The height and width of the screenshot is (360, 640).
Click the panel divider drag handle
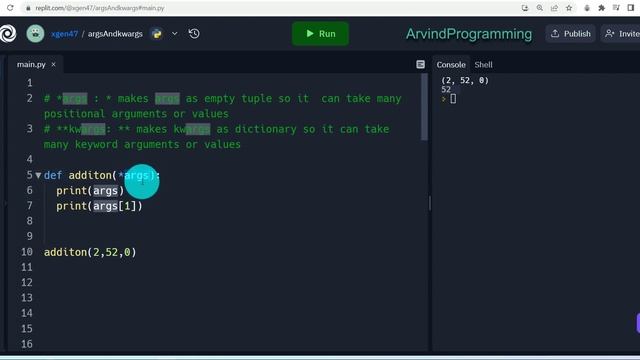click(430, 203)
